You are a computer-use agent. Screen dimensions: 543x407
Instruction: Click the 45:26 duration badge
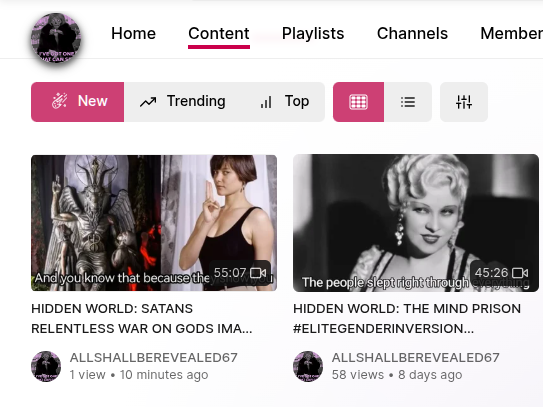click(x=501, y=273)
